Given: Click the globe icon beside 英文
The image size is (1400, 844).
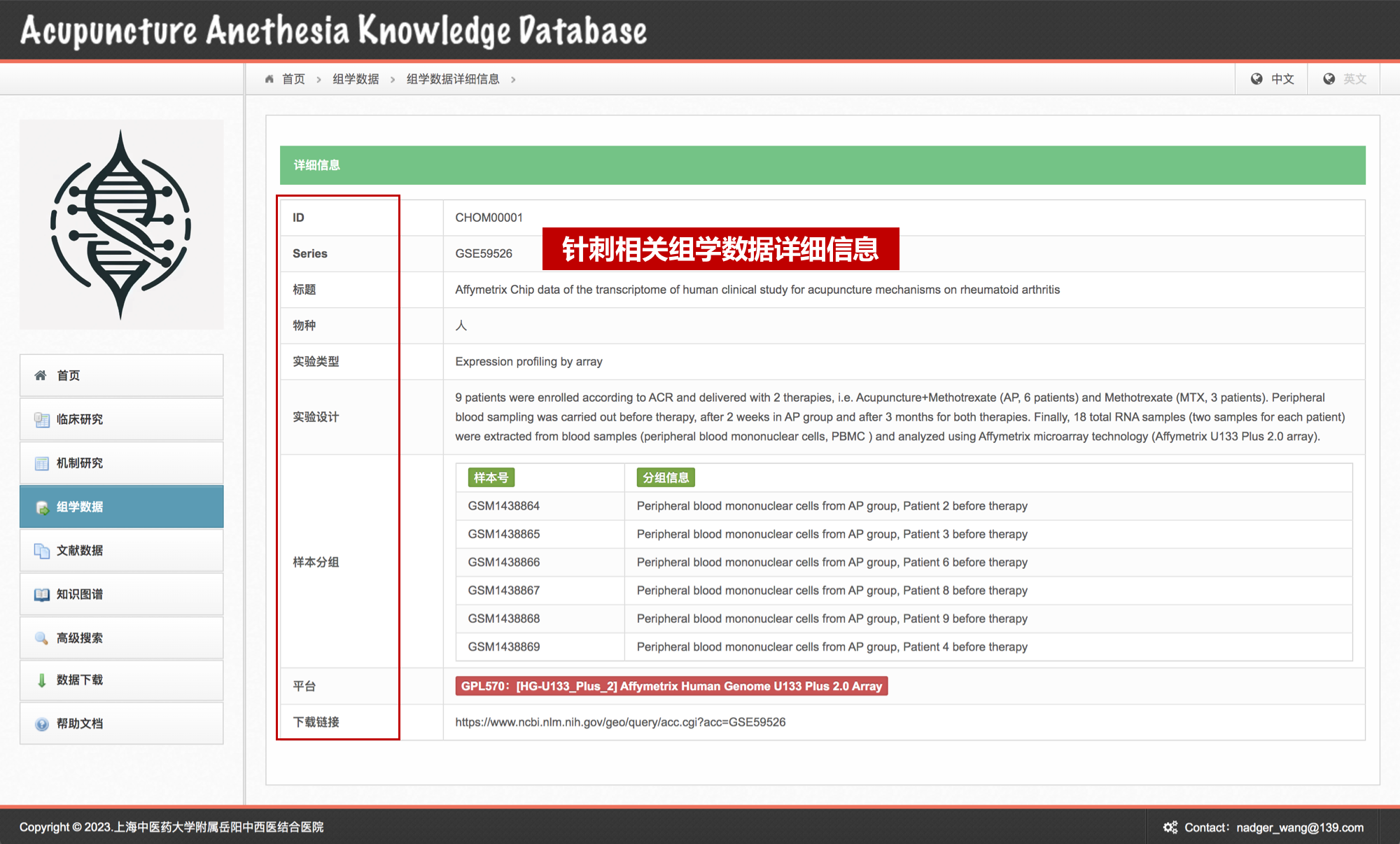Looking at the screenshot, I should [1329, 79].
